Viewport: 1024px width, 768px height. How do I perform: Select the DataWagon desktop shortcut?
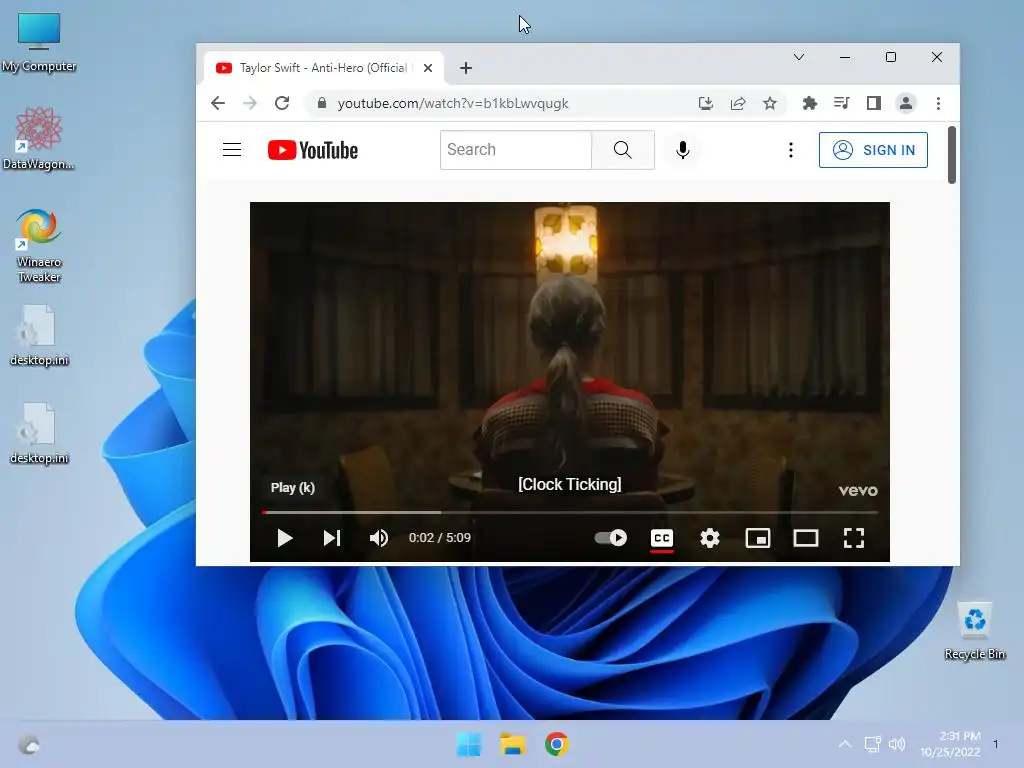click(x=39, y=138)
